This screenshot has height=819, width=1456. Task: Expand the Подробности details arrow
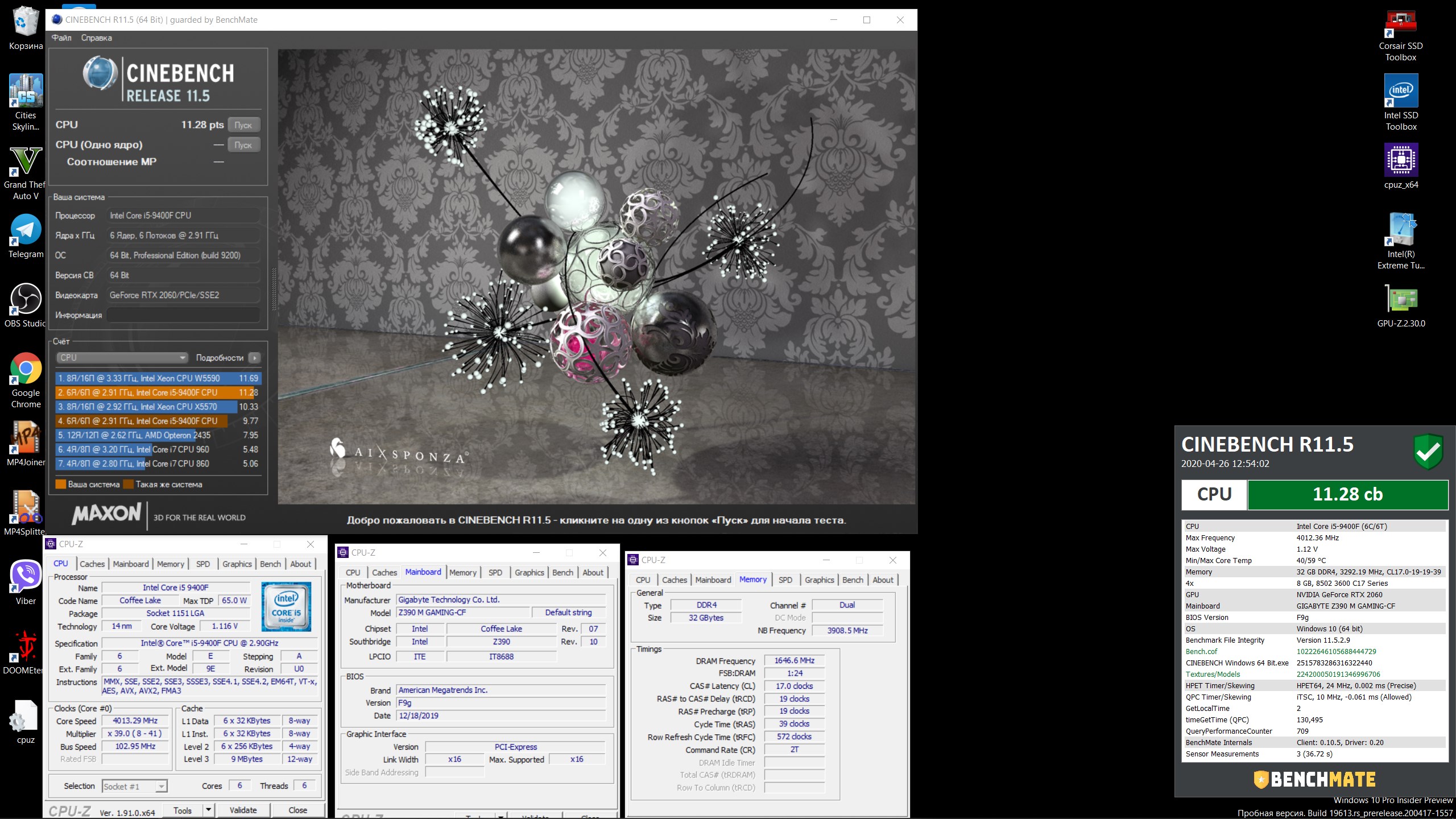click(255, 358)
